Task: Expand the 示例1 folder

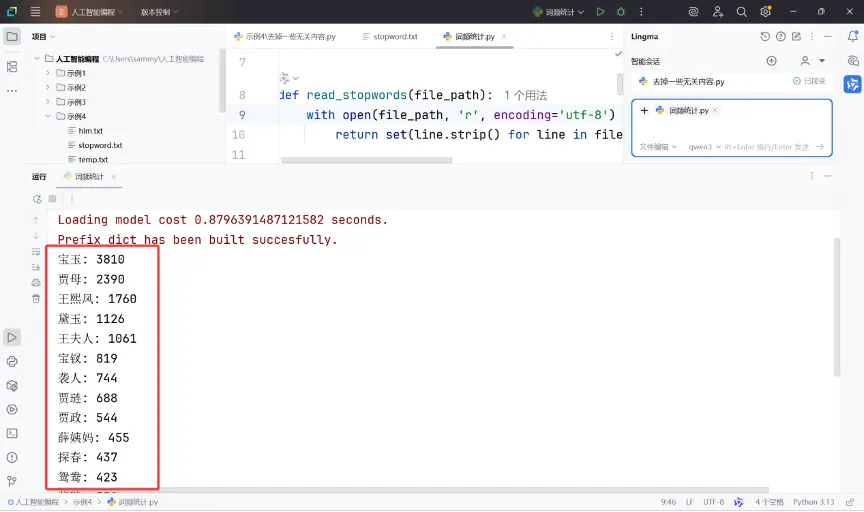Action: point(48,73)
